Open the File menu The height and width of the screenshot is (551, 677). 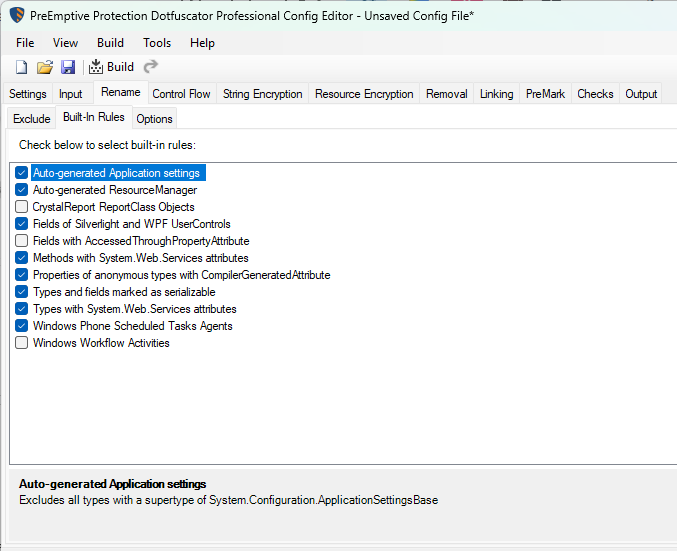click(25, 43)
